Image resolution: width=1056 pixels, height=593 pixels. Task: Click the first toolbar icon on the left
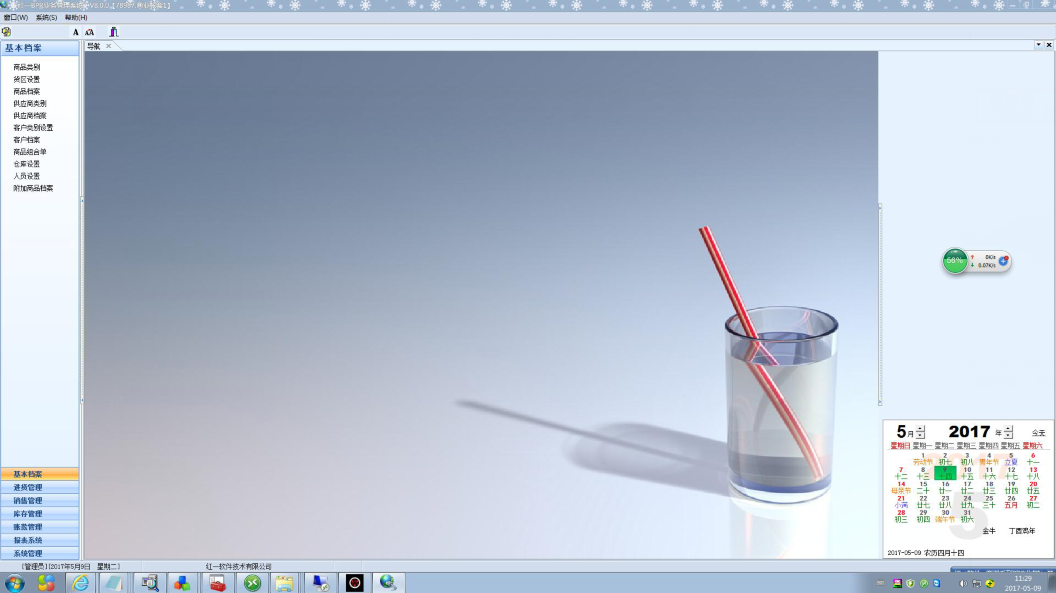point(7,32)
